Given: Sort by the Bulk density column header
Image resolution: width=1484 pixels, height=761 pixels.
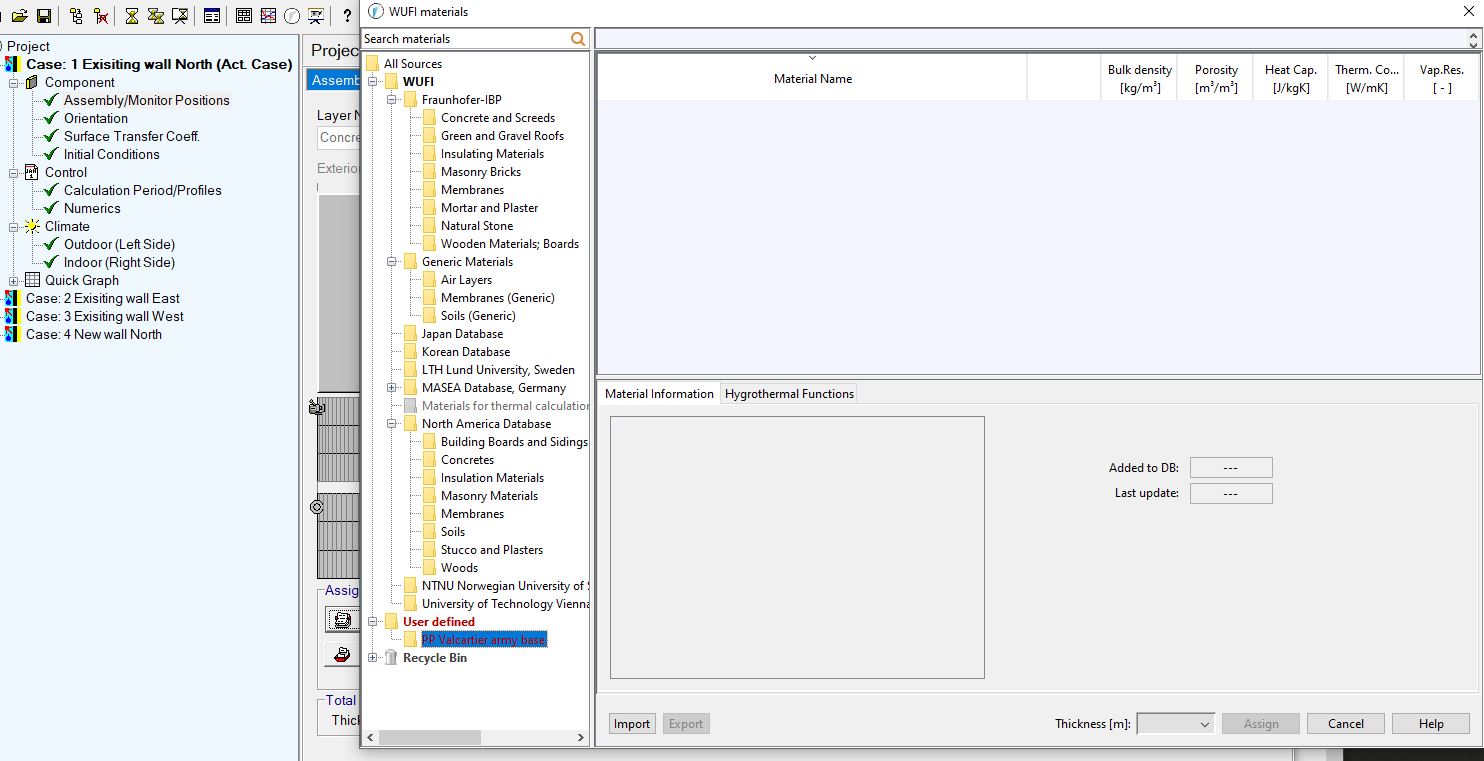Looking at the screenshot, I should 1139,78.
